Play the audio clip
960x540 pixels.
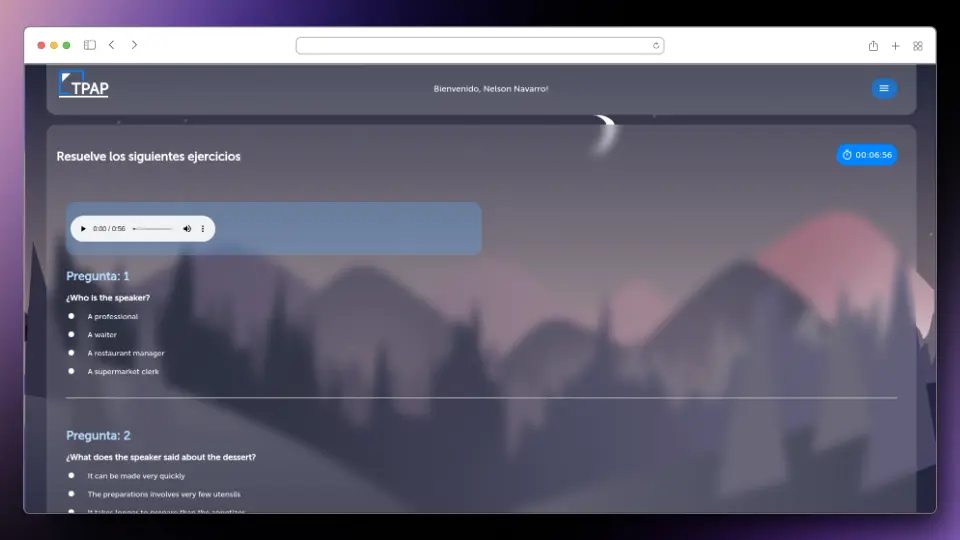click(83, 229)
